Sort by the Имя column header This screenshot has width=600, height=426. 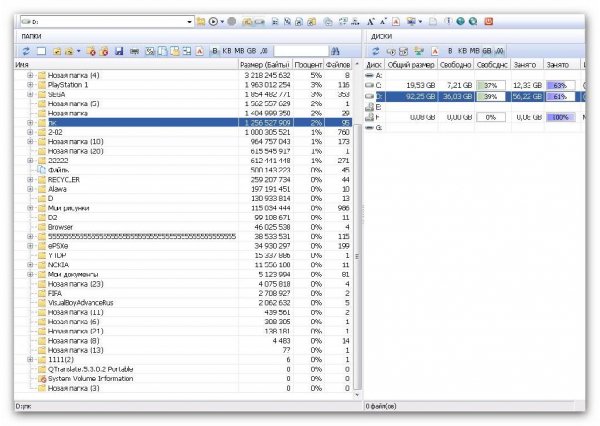coord(126,65)
